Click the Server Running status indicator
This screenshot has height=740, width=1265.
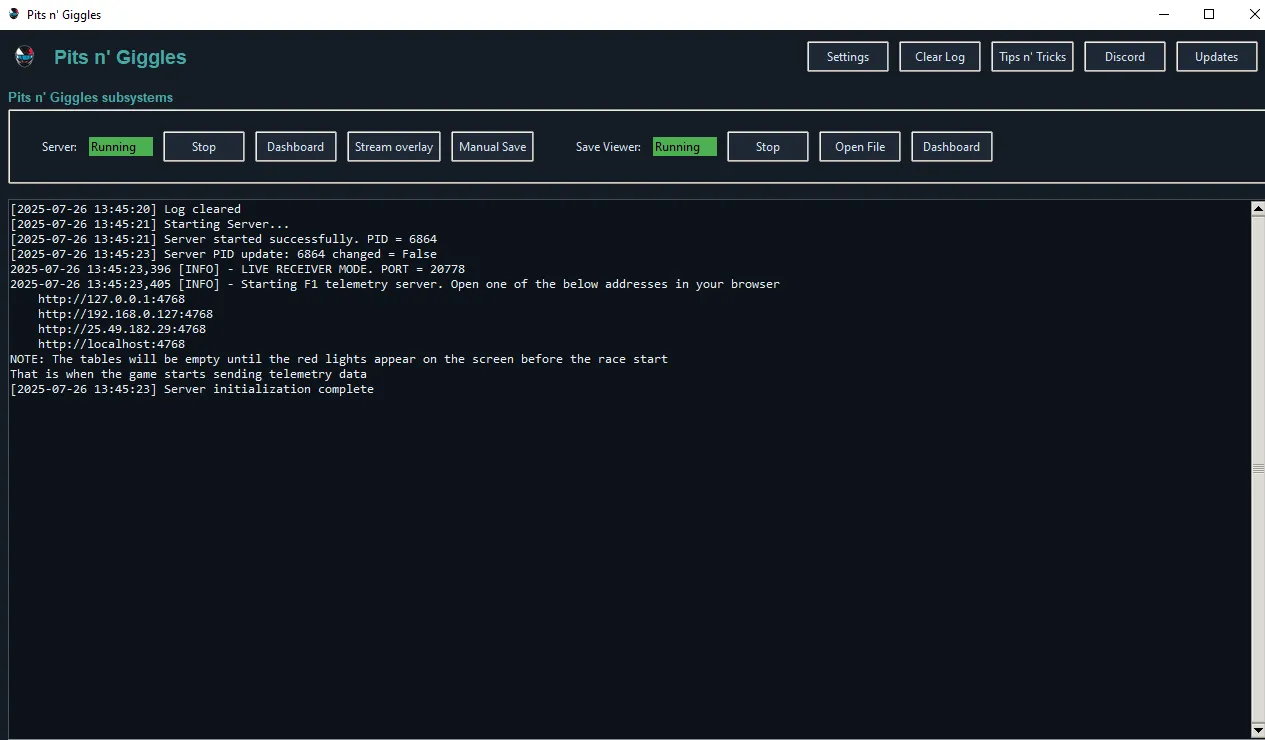pos(120,146)
